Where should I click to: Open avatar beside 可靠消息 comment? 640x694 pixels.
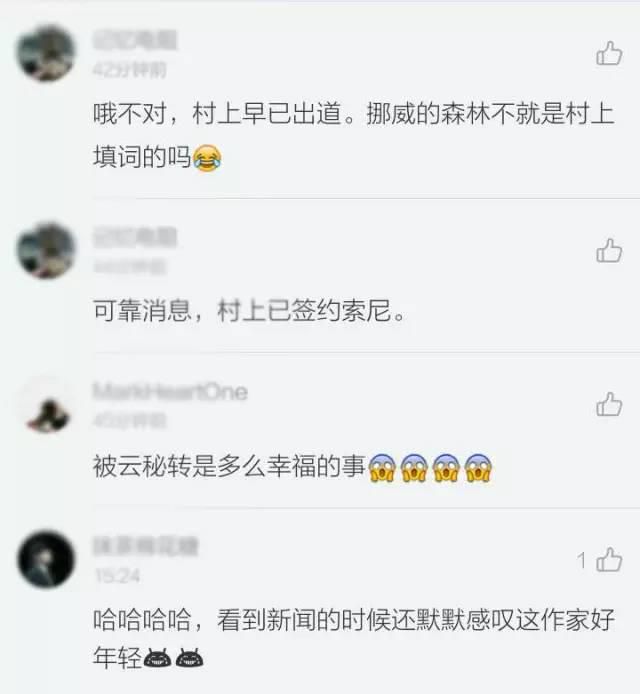click(46, 251)
